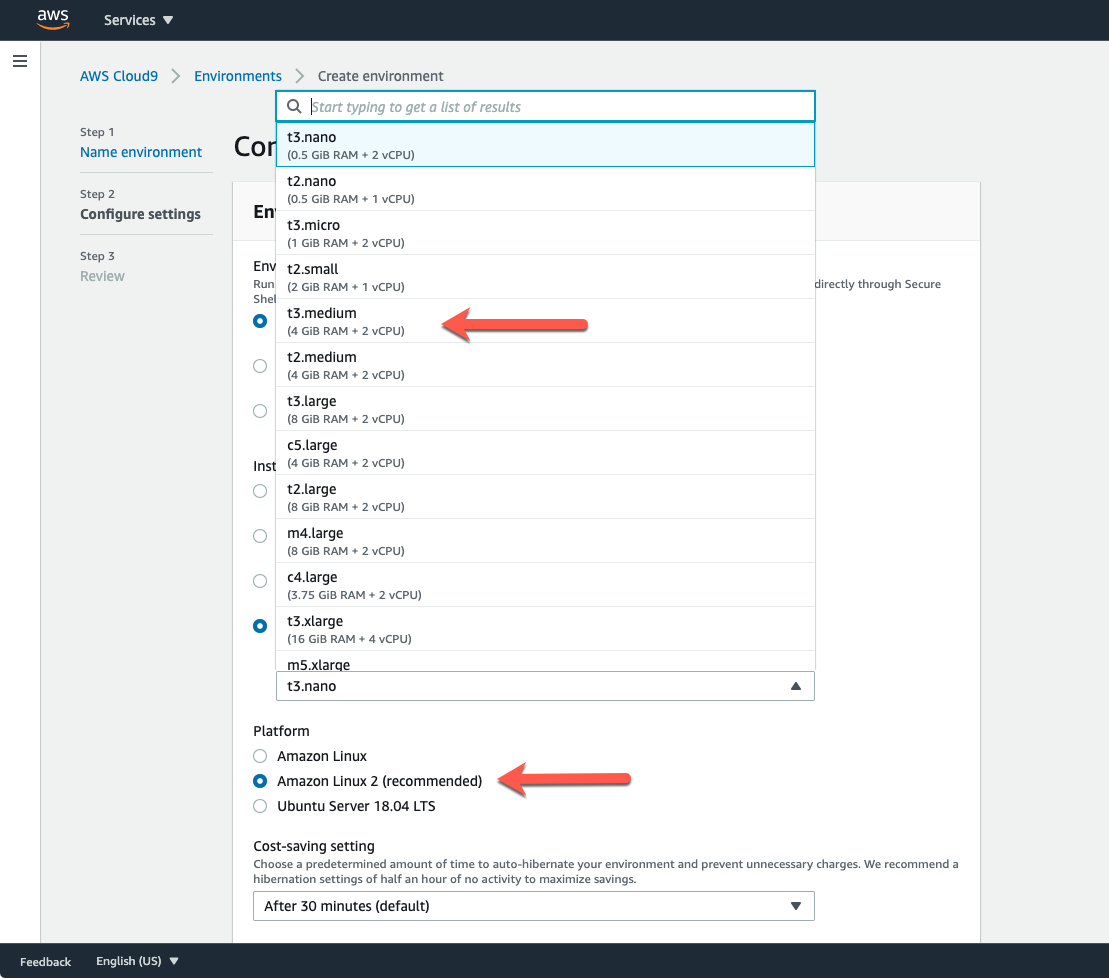
Task: Focus the instance type search field
Action: pyautogui.click(x=545, y=107)
